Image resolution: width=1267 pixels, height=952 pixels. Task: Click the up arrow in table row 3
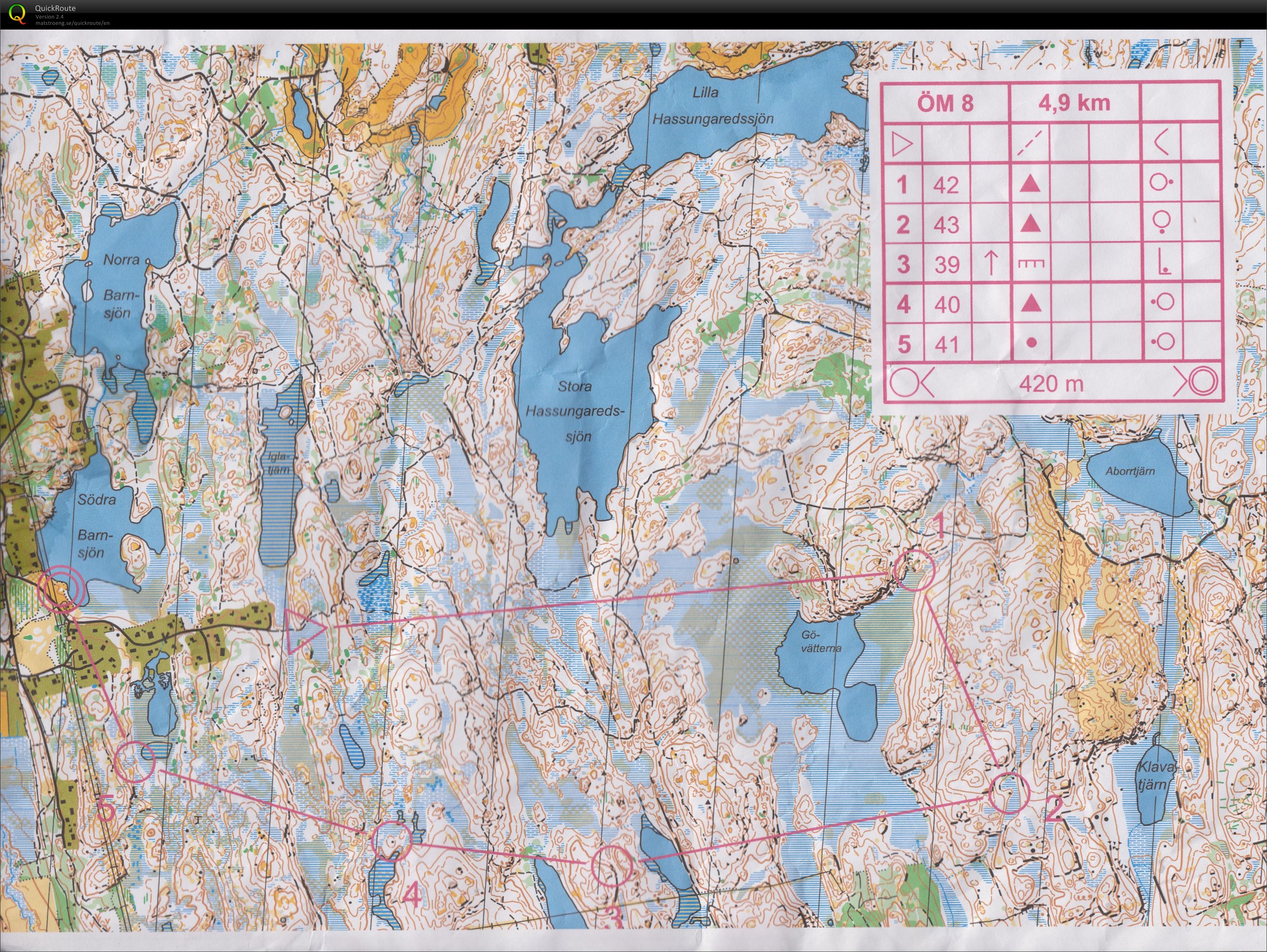991,263
